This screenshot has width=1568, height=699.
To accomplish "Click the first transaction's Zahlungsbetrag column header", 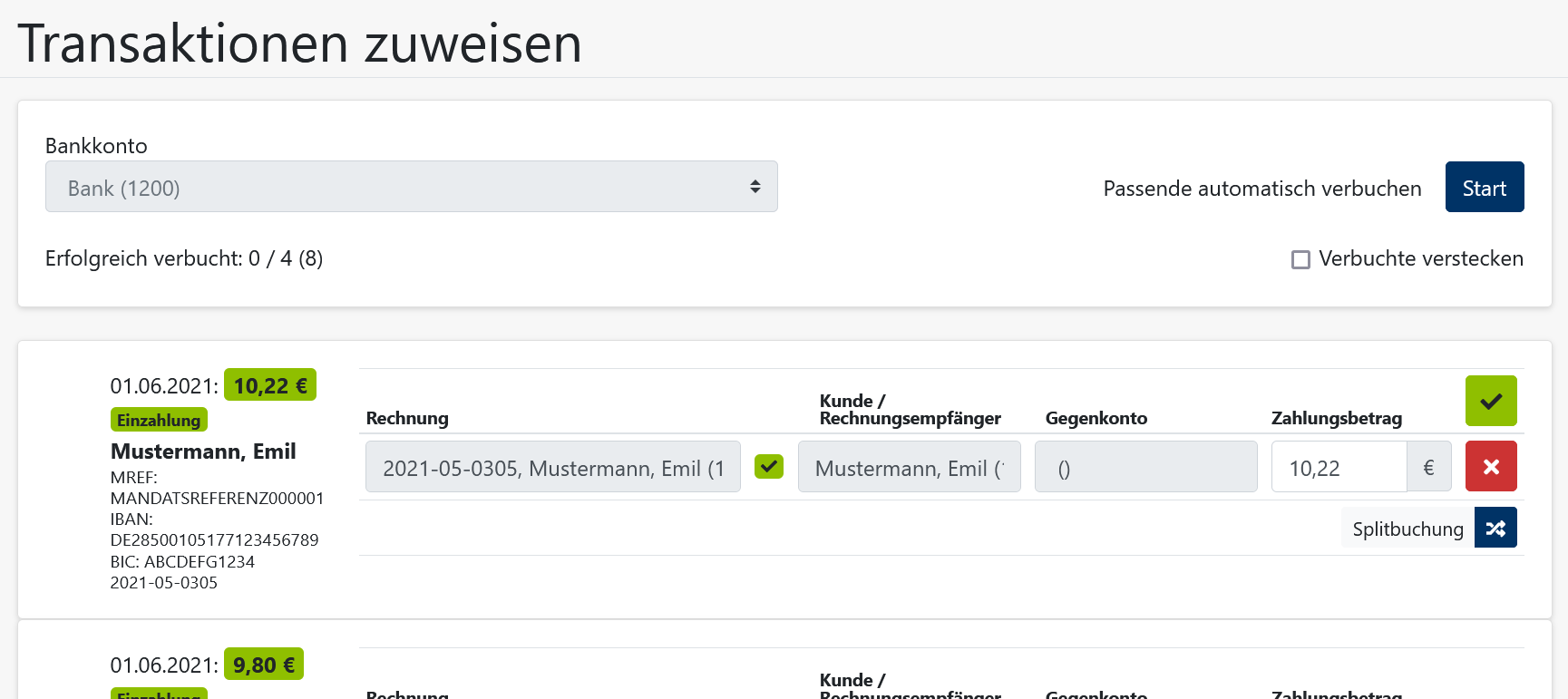I will (x=1337, y=418).
